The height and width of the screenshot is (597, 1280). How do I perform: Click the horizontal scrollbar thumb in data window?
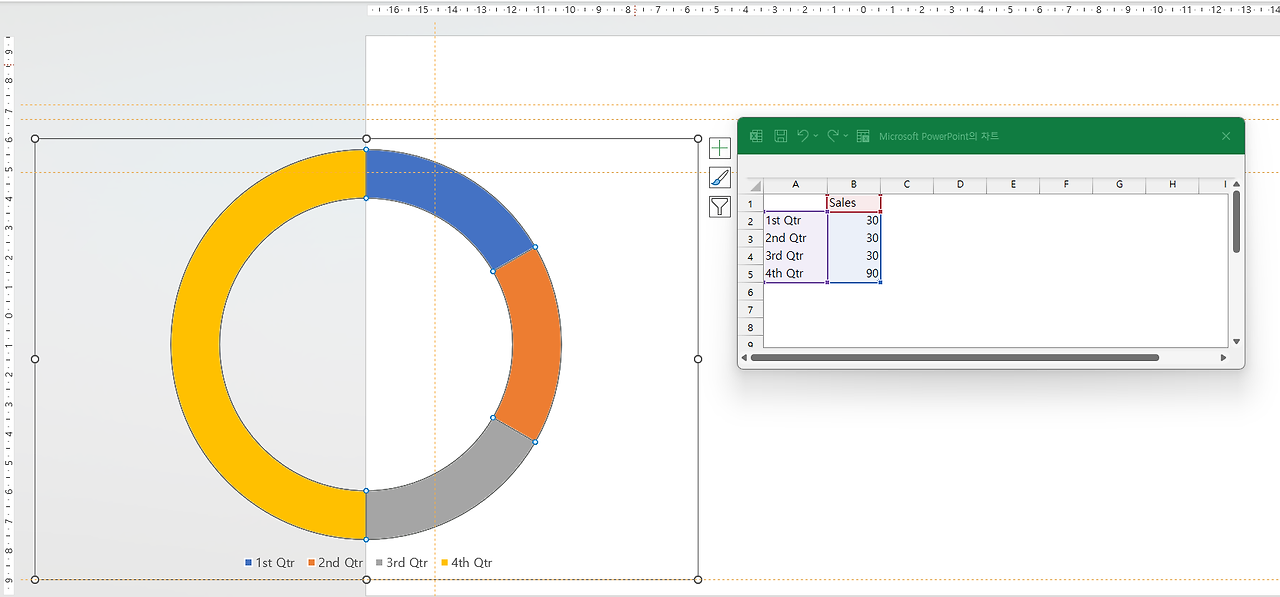click(955, 357)
